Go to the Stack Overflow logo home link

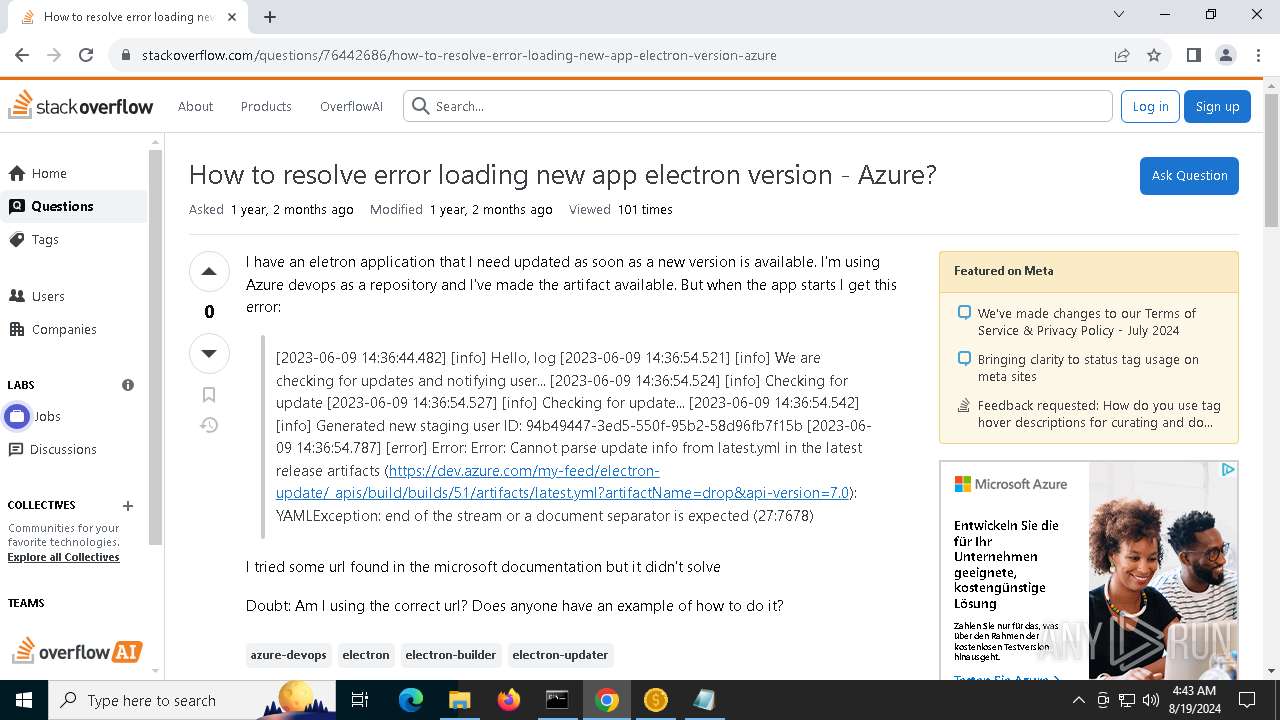[81, 106]
